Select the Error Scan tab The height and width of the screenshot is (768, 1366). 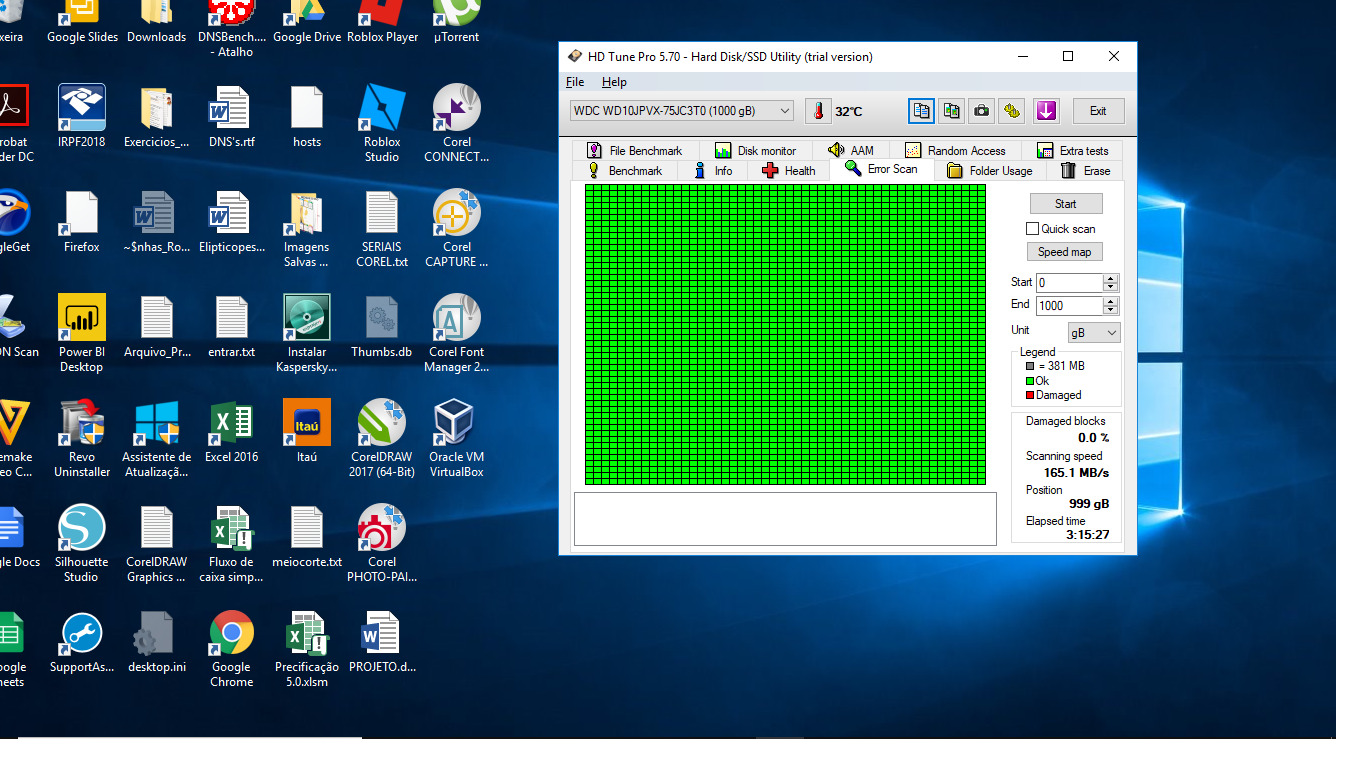pos(881,169)
